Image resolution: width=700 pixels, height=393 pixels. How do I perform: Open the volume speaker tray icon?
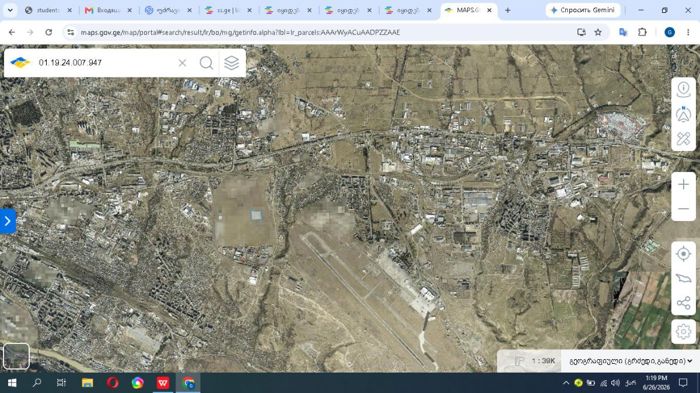coord(615,383)
